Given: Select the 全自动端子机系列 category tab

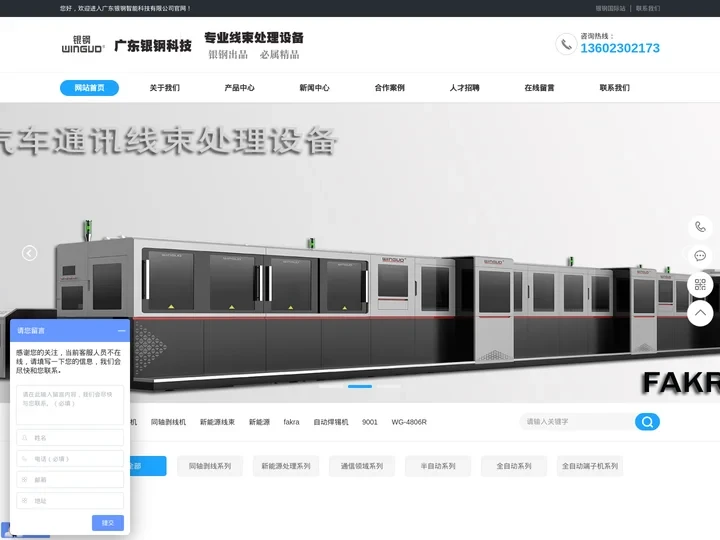Looking at the screenshot, I should click(590, 466).
